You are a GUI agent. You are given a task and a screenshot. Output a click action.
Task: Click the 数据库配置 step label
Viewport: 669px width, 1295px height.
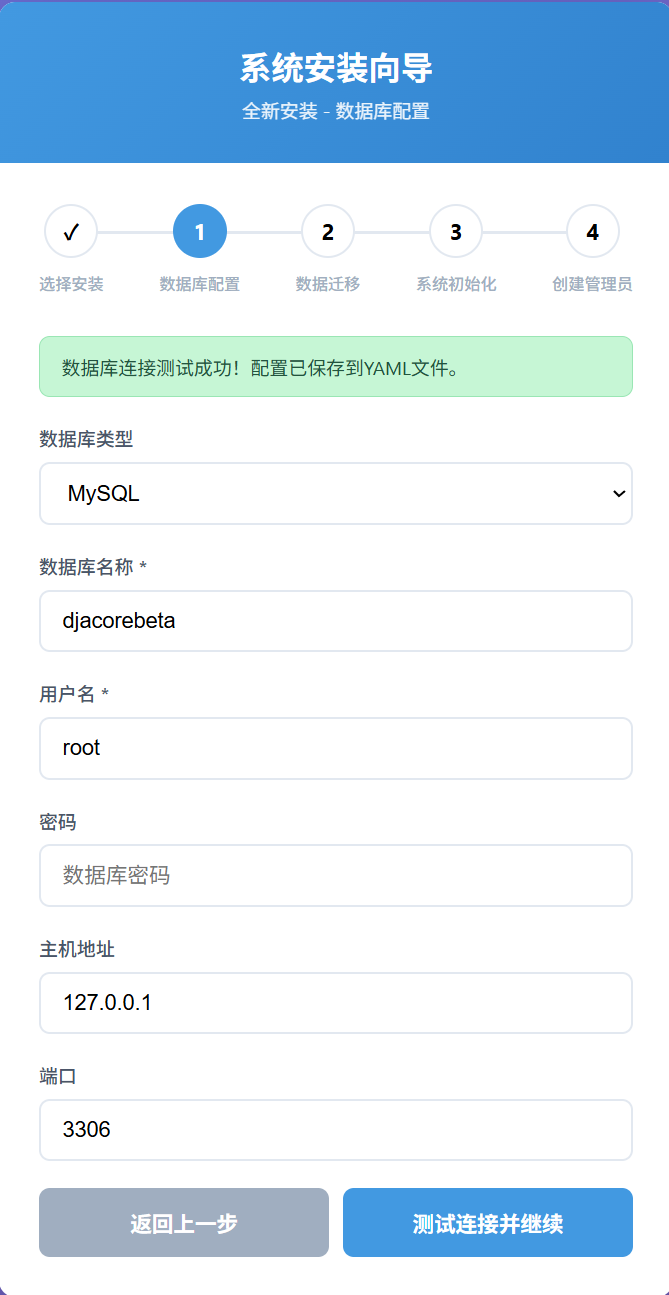[x=200, y=285]
